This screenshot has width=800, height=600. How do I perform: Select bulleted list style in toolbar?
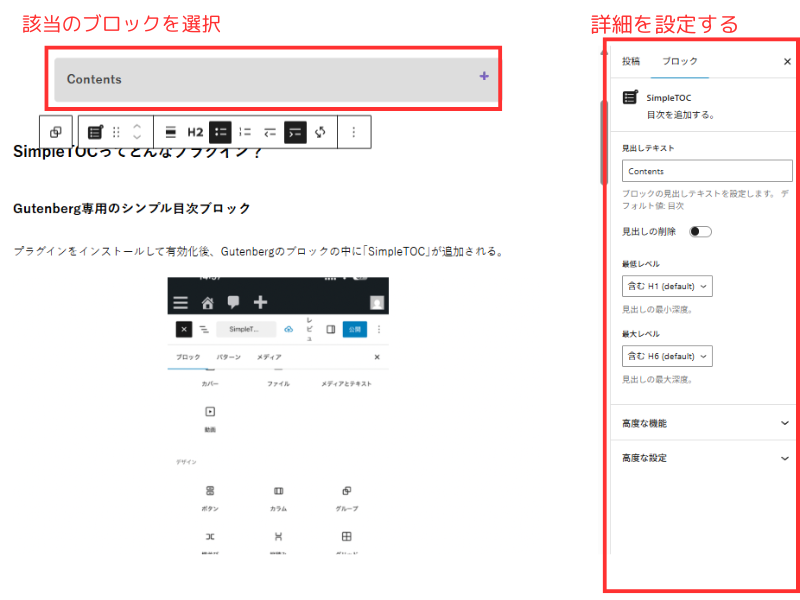coord(220,132)
